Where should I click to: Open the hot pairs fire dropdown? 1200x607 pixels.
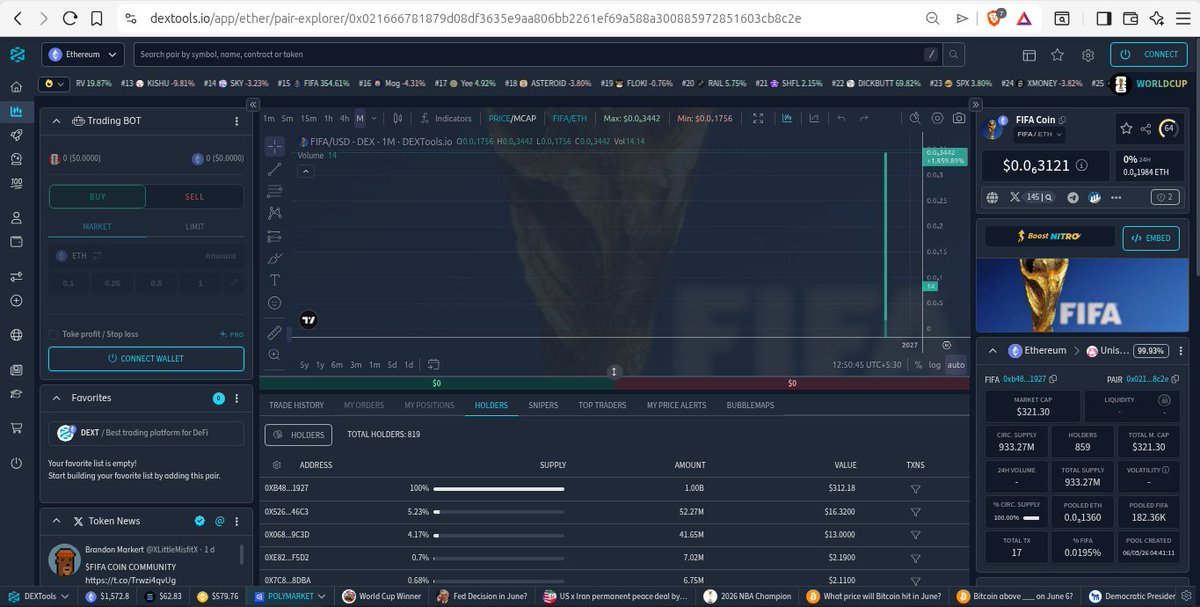pyautogui.click(x=53, y=83)
